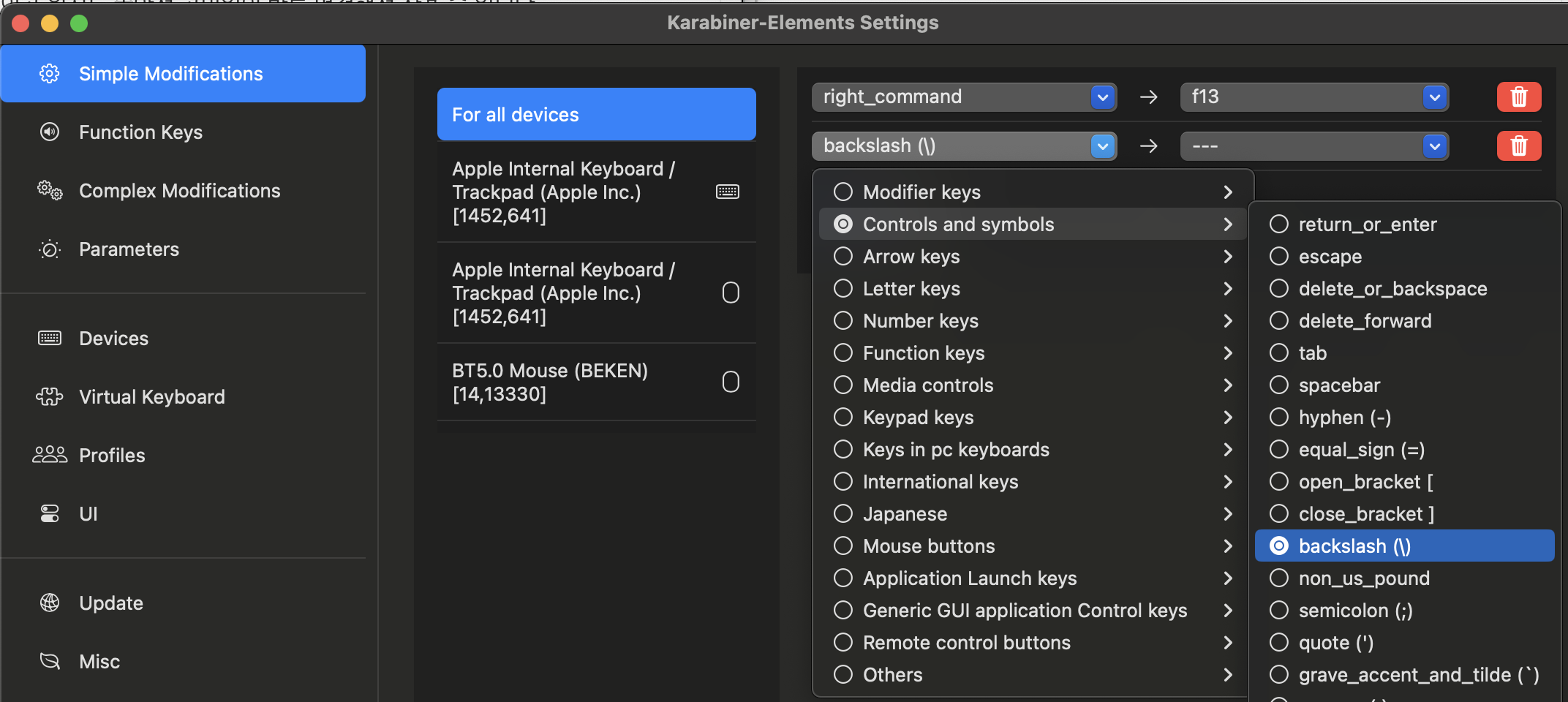Choose Keys in pc keyboards category
The width and height of the screenshot is (1568, 702).
[x=1032, y=450]
